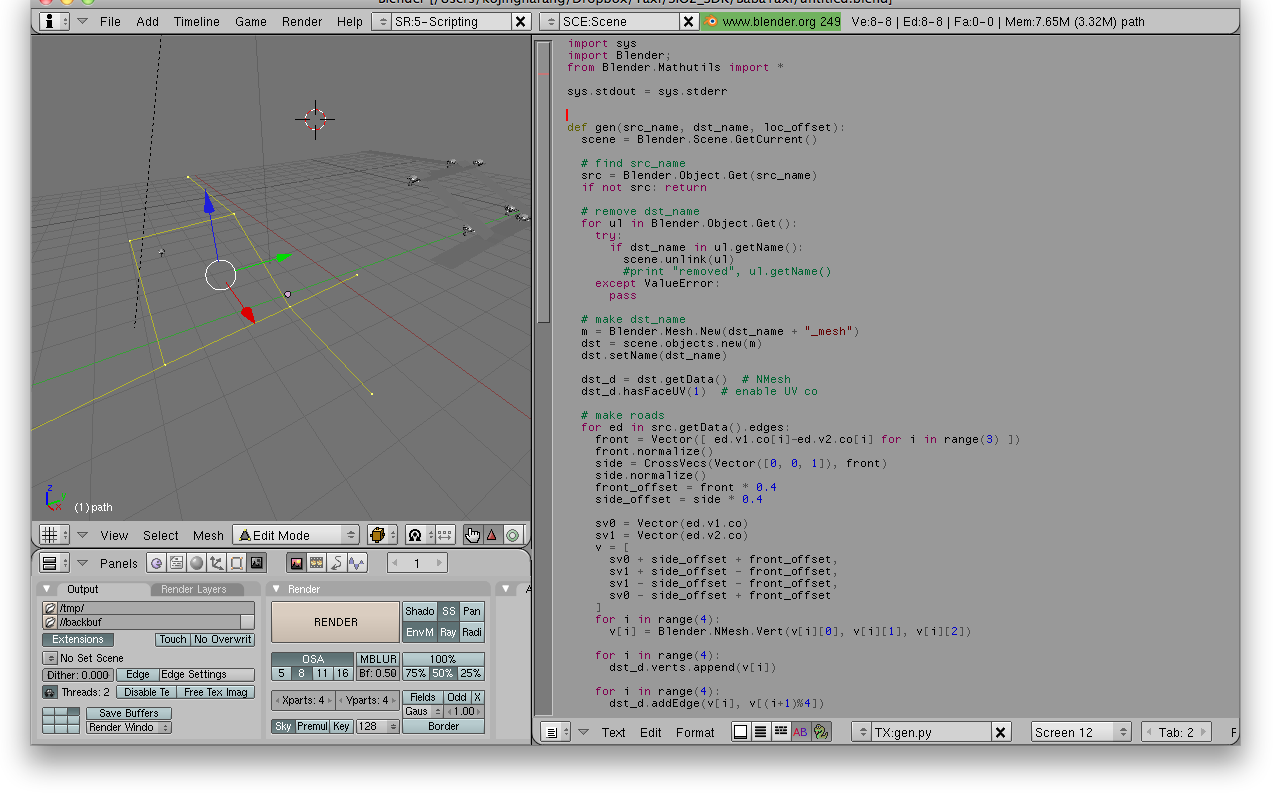This screenshot has width=1280, height=800.
Task: Set render size to 75%
Action: 415,673
